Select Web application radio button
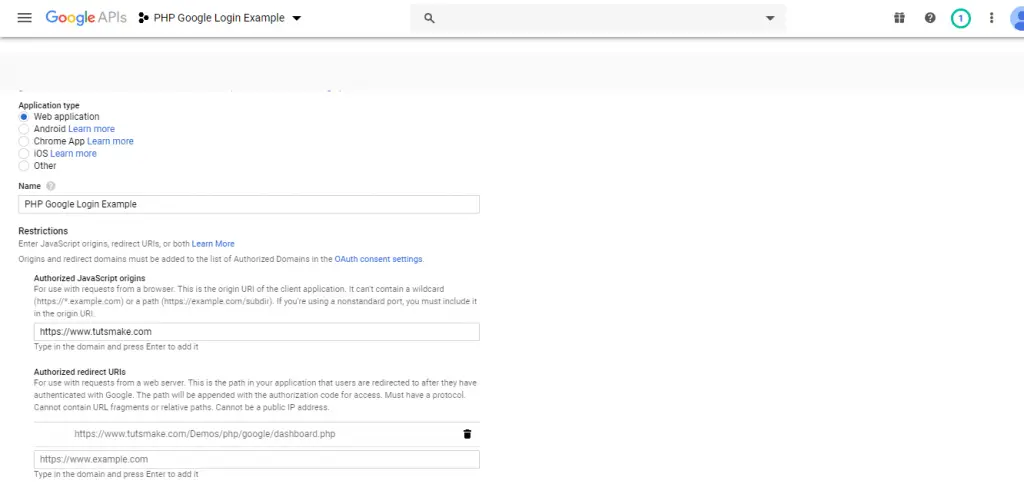Image resolution: width=1024 pixels, height=497 pixels. 24,117
